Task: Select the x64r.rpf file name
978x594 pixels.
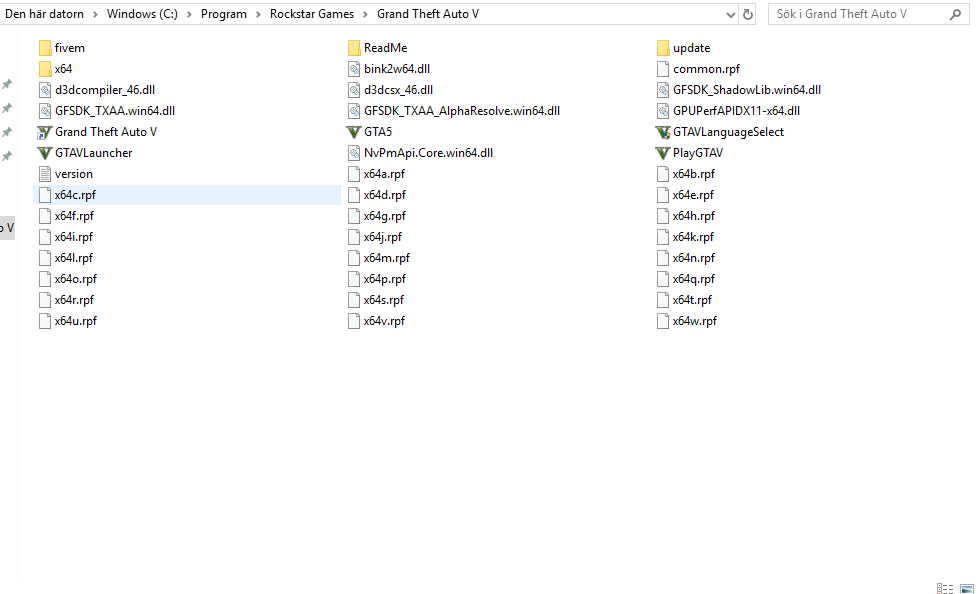Action: click(74, 300)
